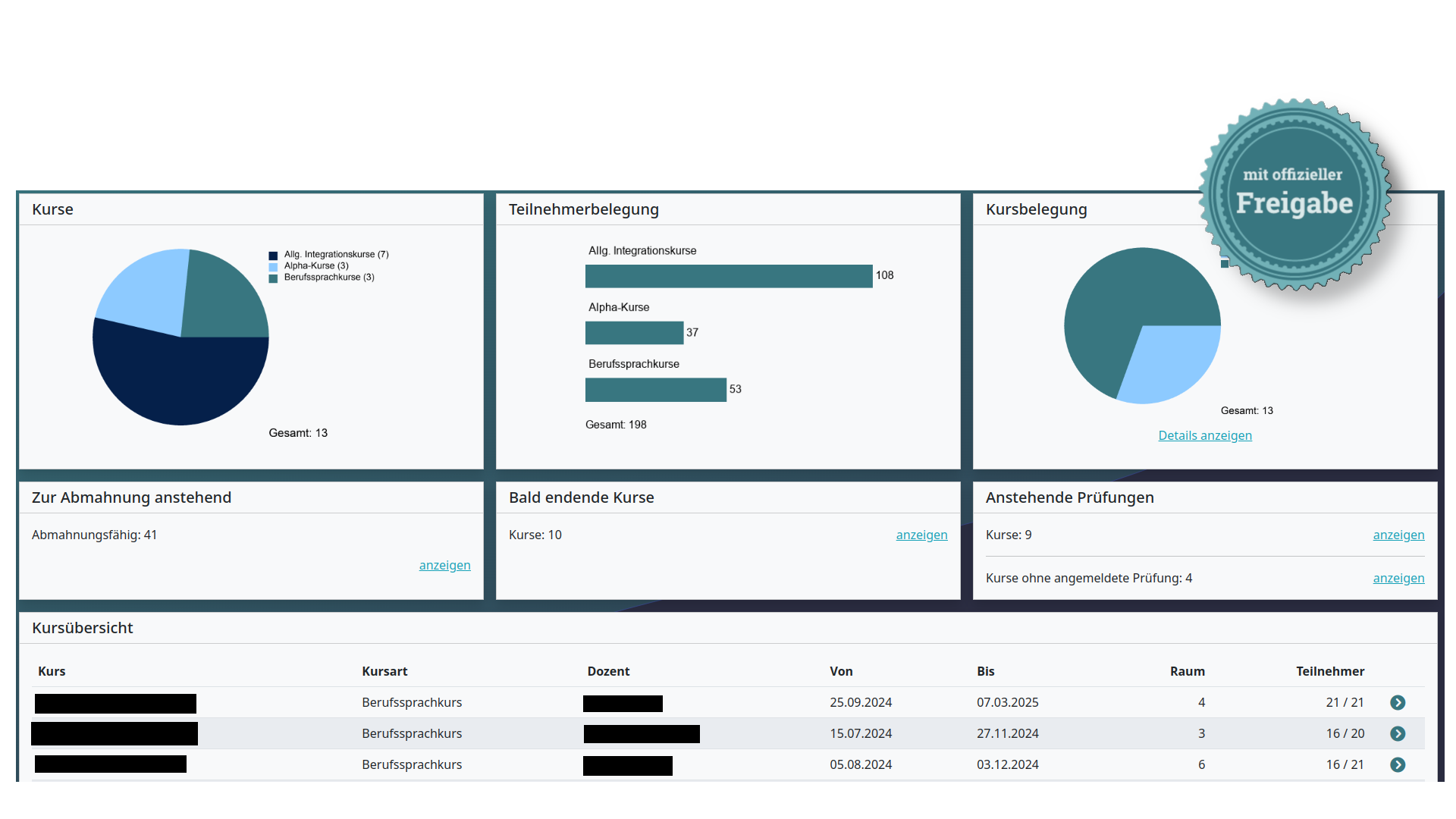Click the Berufssprachkurse teal legend swatch
Image resolution: width=1456 pixels, height=819 pixels.
273,278
